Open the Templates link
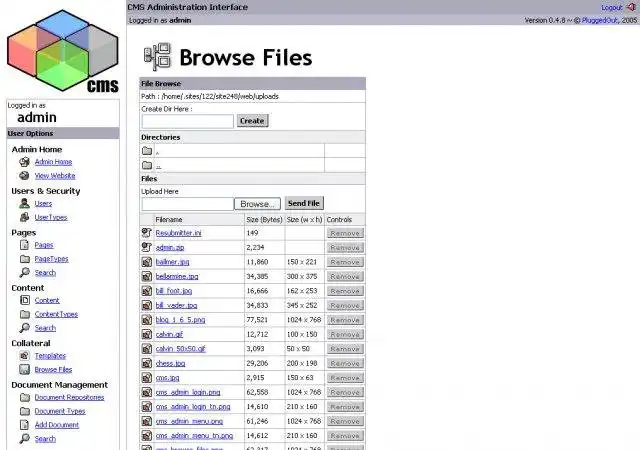This screenshot has height=450, width=640. click(x=50, y=356)
